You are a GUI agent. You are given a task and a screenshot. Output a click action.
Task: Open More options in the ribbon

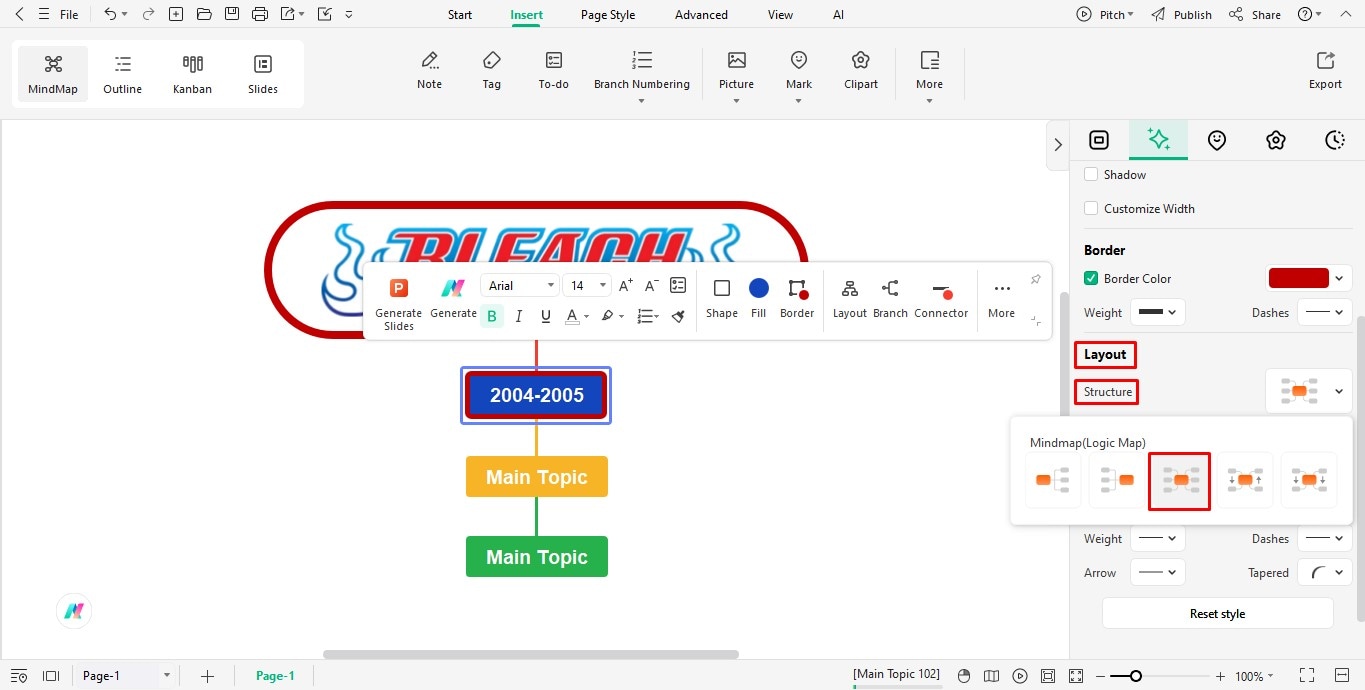tap(930, 75)
